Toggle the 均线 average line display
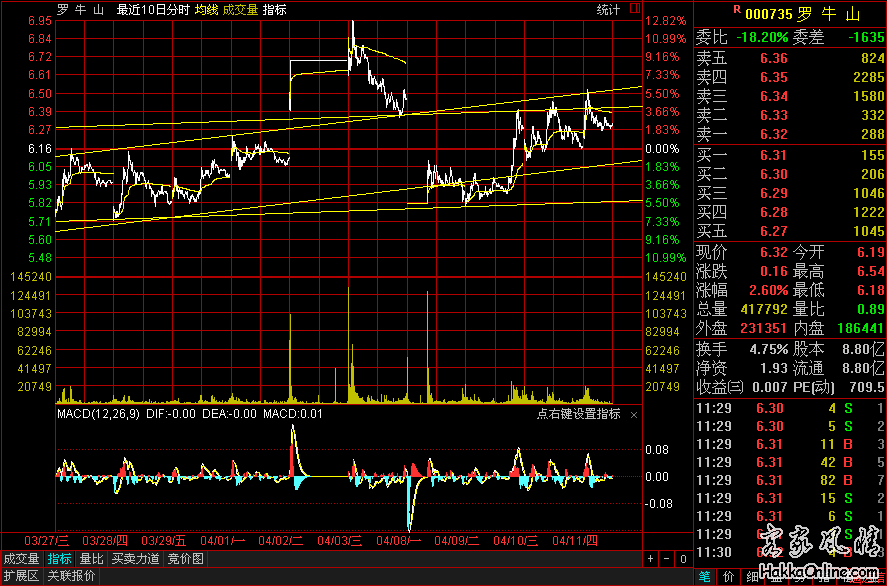The width and height of the screenshot is (887, 586). pyautogui.click(x=206, y=10)
